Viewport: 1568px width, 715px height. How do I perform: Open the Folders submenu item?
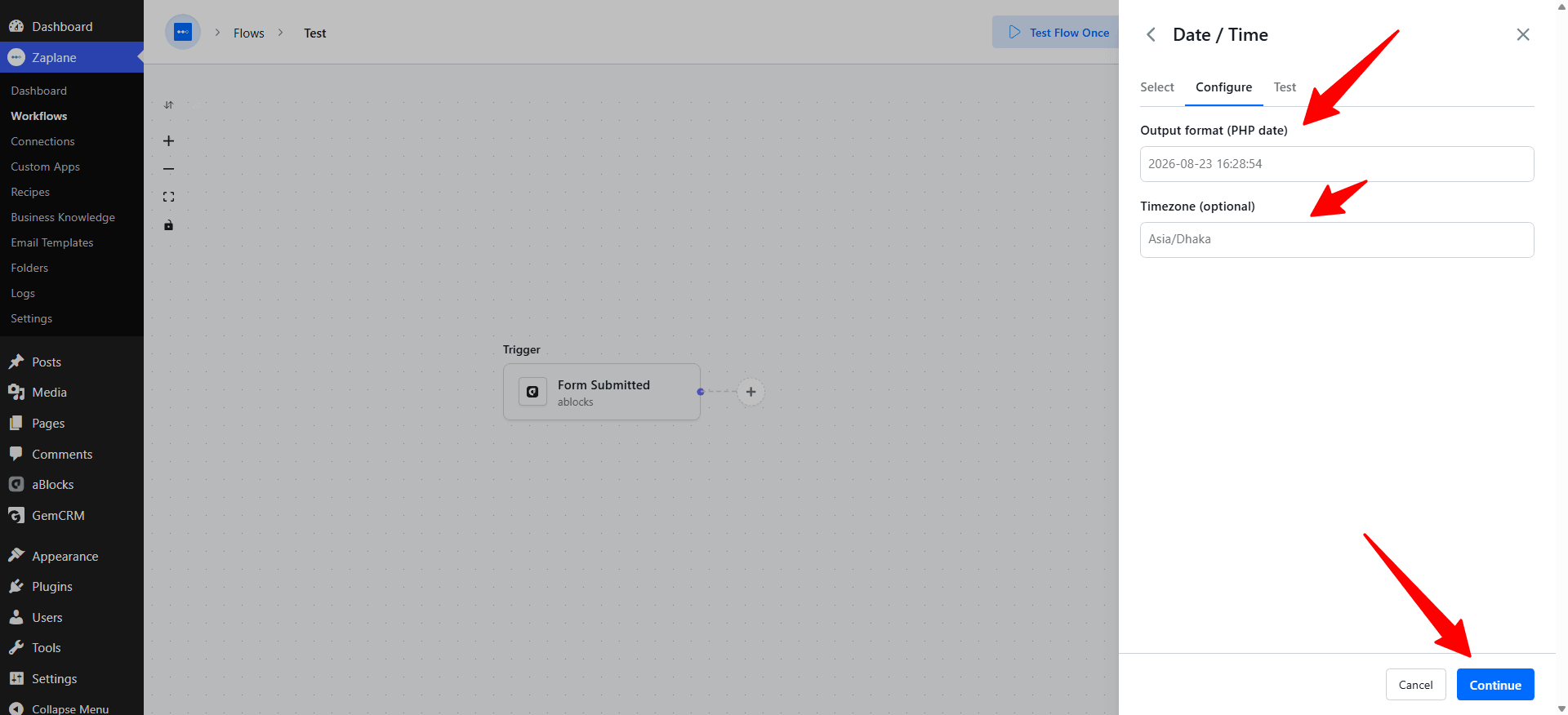(x=29, y=268)
